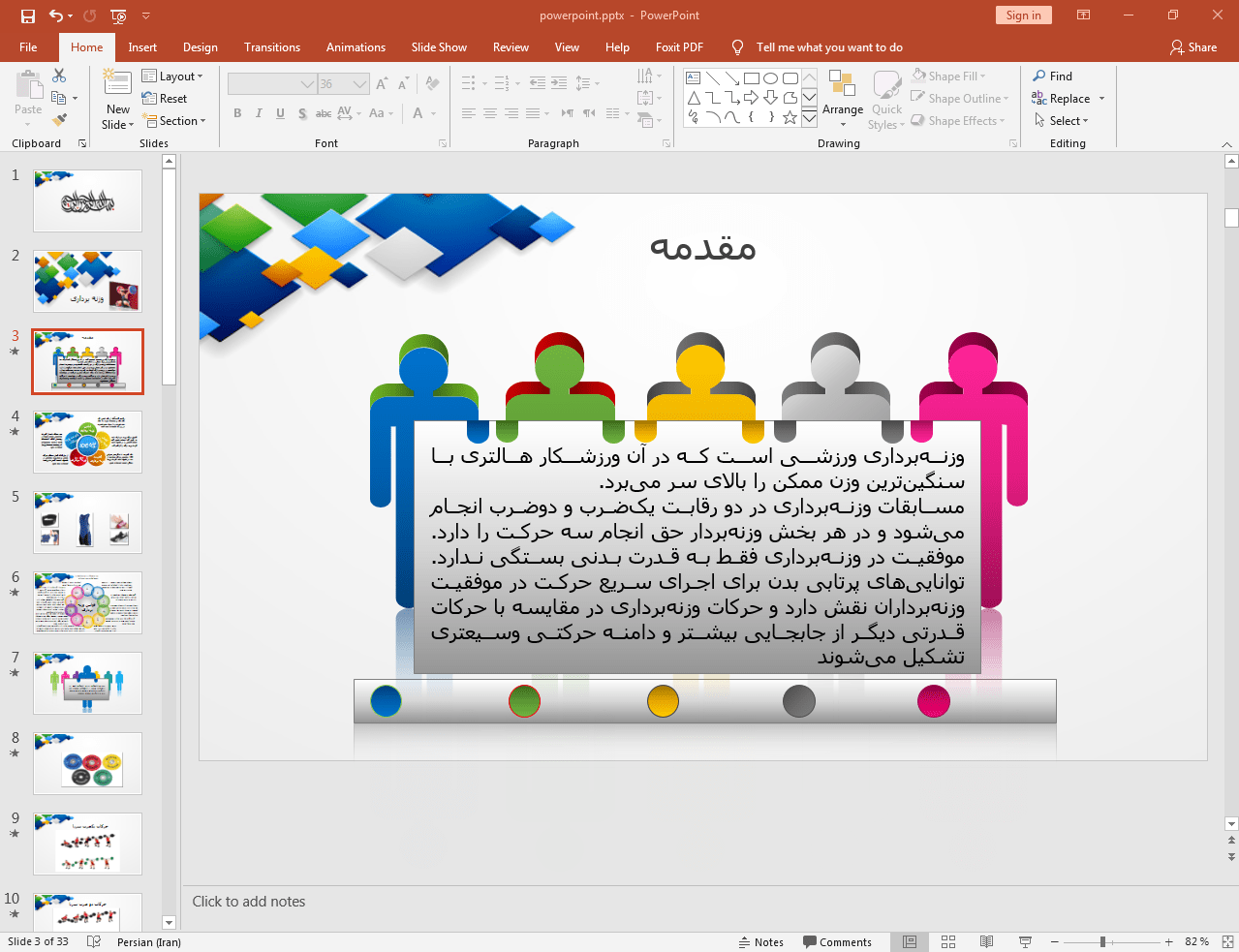The width and height of the screenshot is (1239, 952).
Task: Center text in Paragraph group
Action: pos(490,113)
